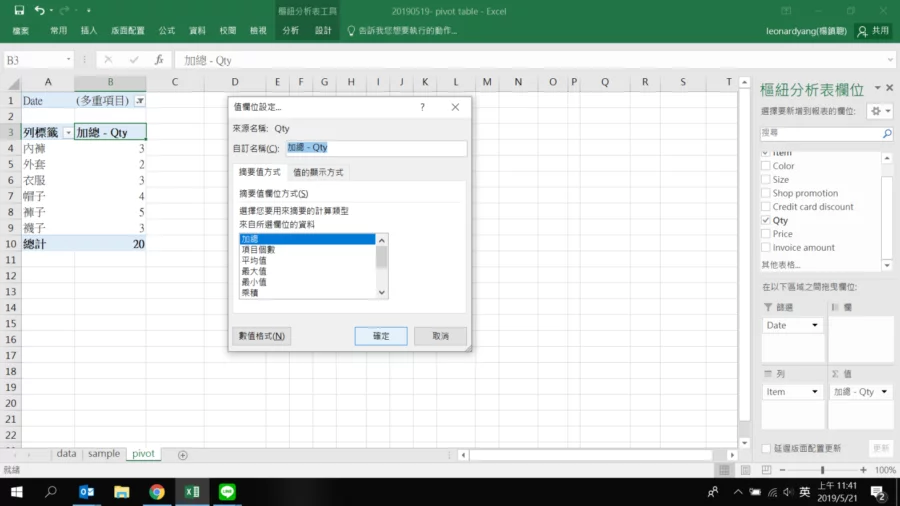Viewport: 900px width, 506px height.
Task: Click the custom name input field
Action: click(x=376, y=148)
